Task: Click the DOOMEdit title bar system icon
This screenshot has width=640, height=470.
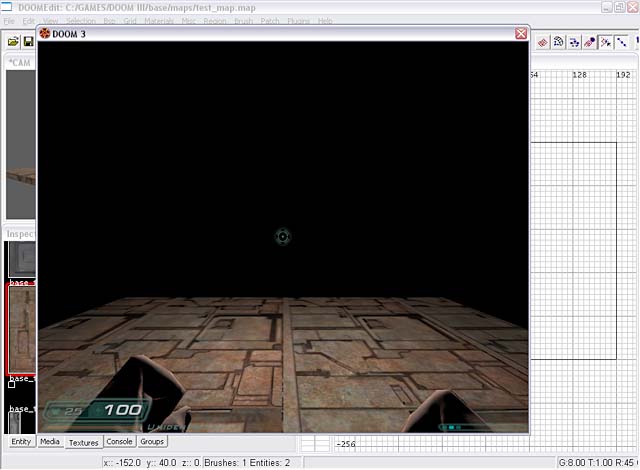Action: (7, 7)
